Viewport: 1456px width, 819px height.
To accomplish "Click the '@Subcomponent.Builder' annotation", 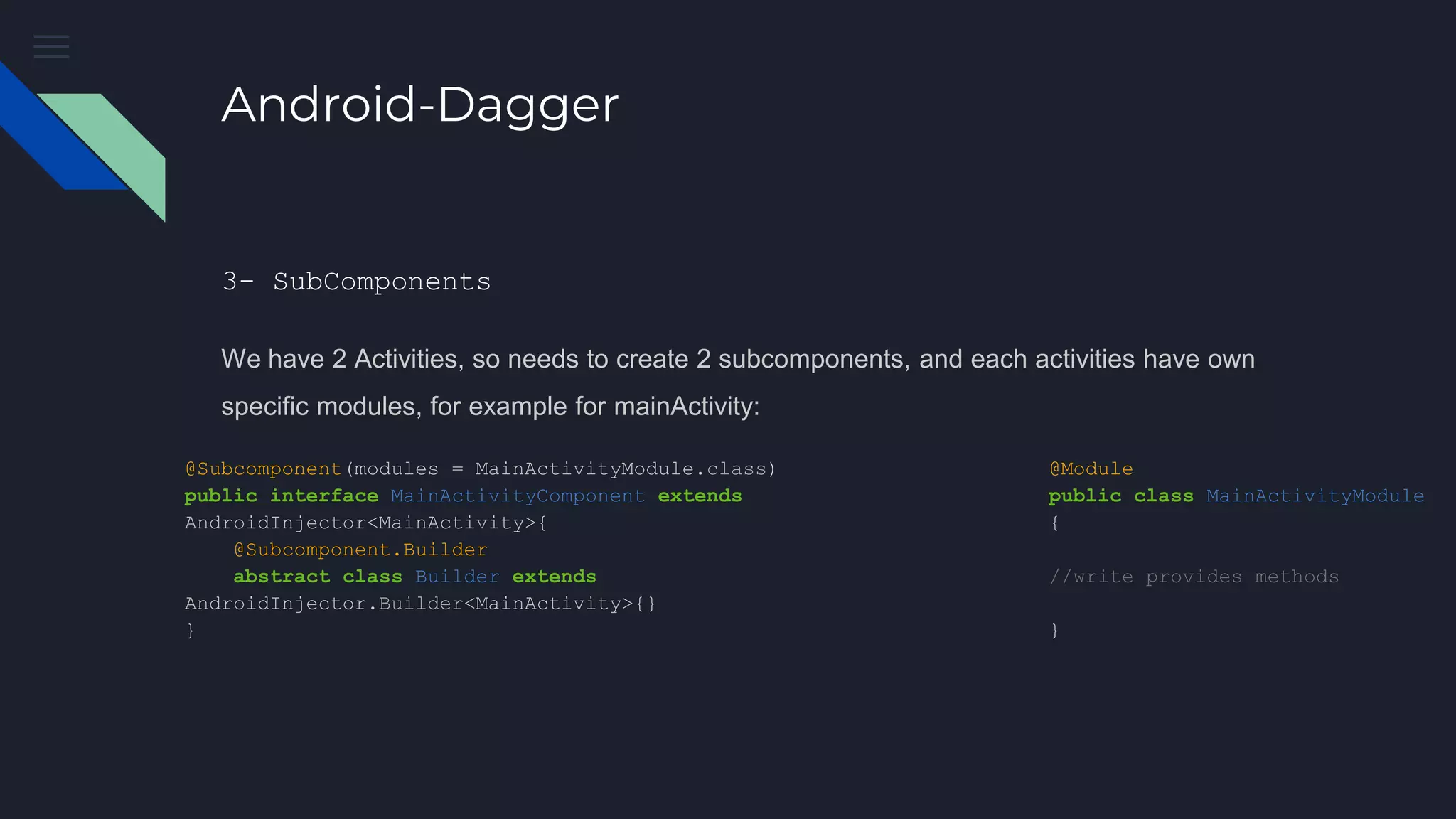I will (x=360, y=550).
